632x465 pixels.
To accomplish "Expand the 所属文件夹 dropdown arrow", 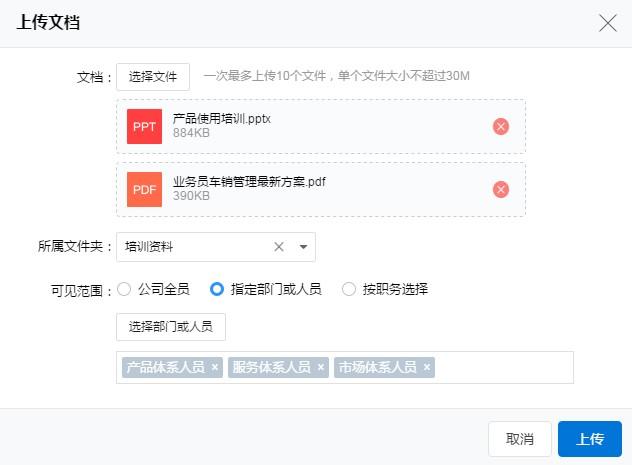I will click(x=303, y=247).
